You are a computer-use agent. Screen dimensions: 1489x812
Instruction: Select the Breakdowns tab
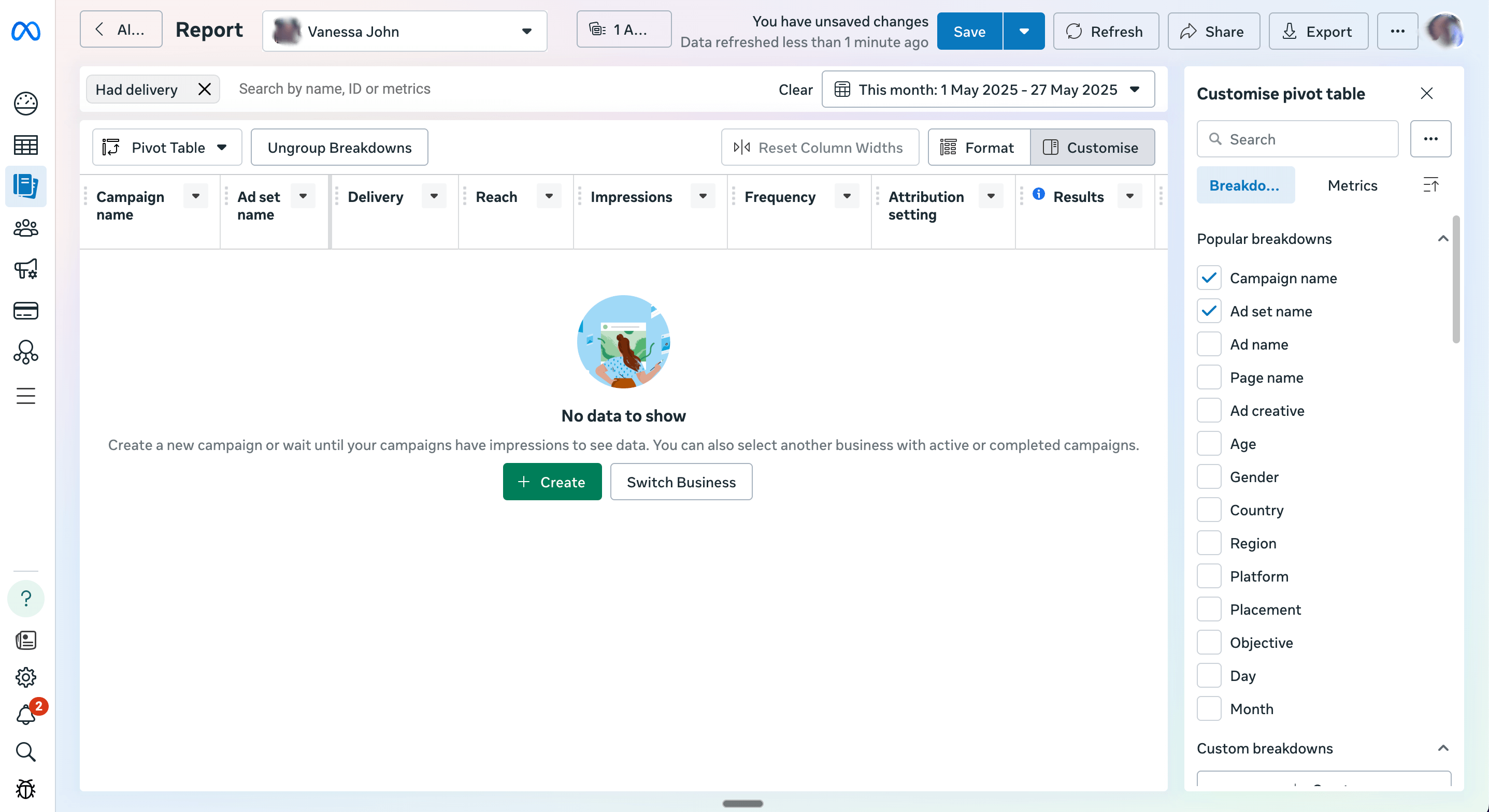pyautogui.click(x=1245, y=185)
